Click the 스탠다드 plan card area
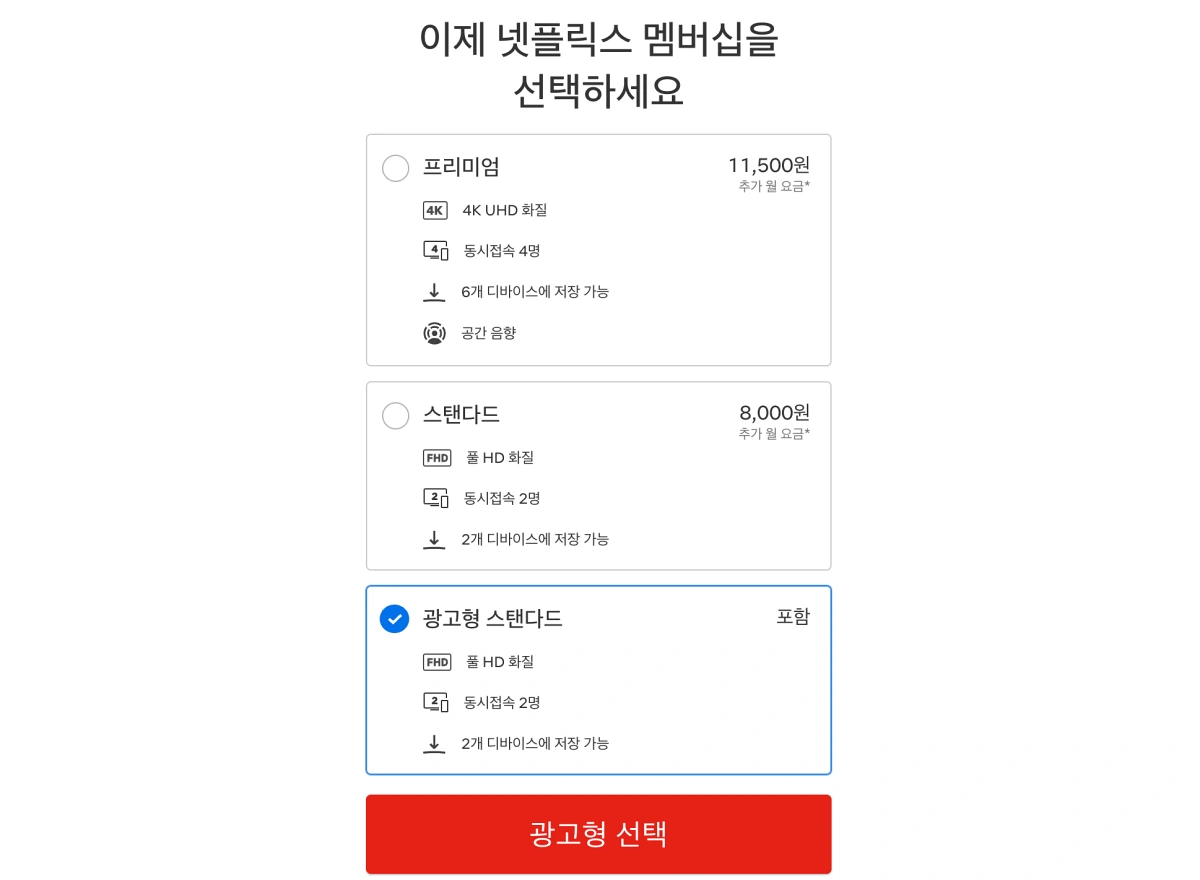Viewport: 1200px width, 880px height. click(x=598, y=475)
